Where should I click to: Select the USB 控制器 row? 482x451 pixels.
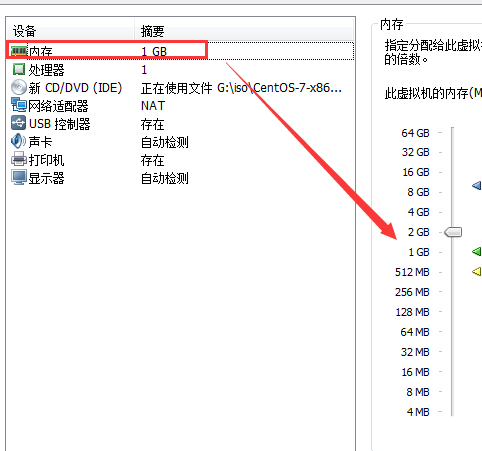pos(180,124)
